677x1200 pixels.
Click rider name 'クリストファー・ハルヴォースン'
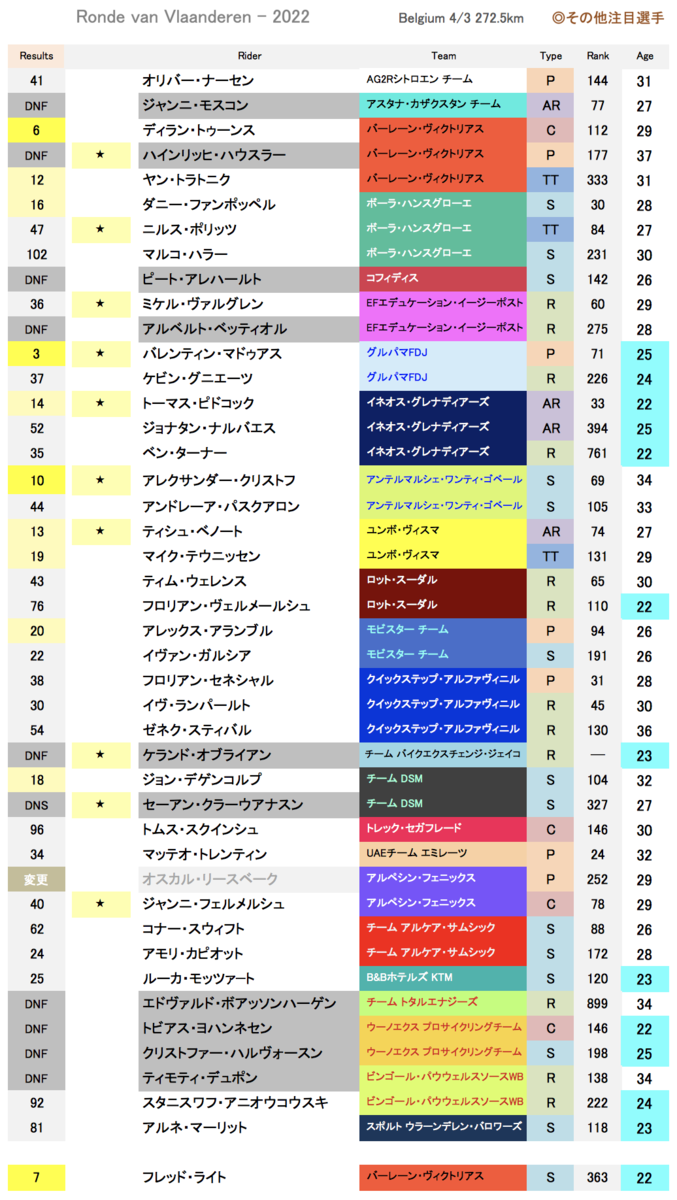click(233, 1053)
